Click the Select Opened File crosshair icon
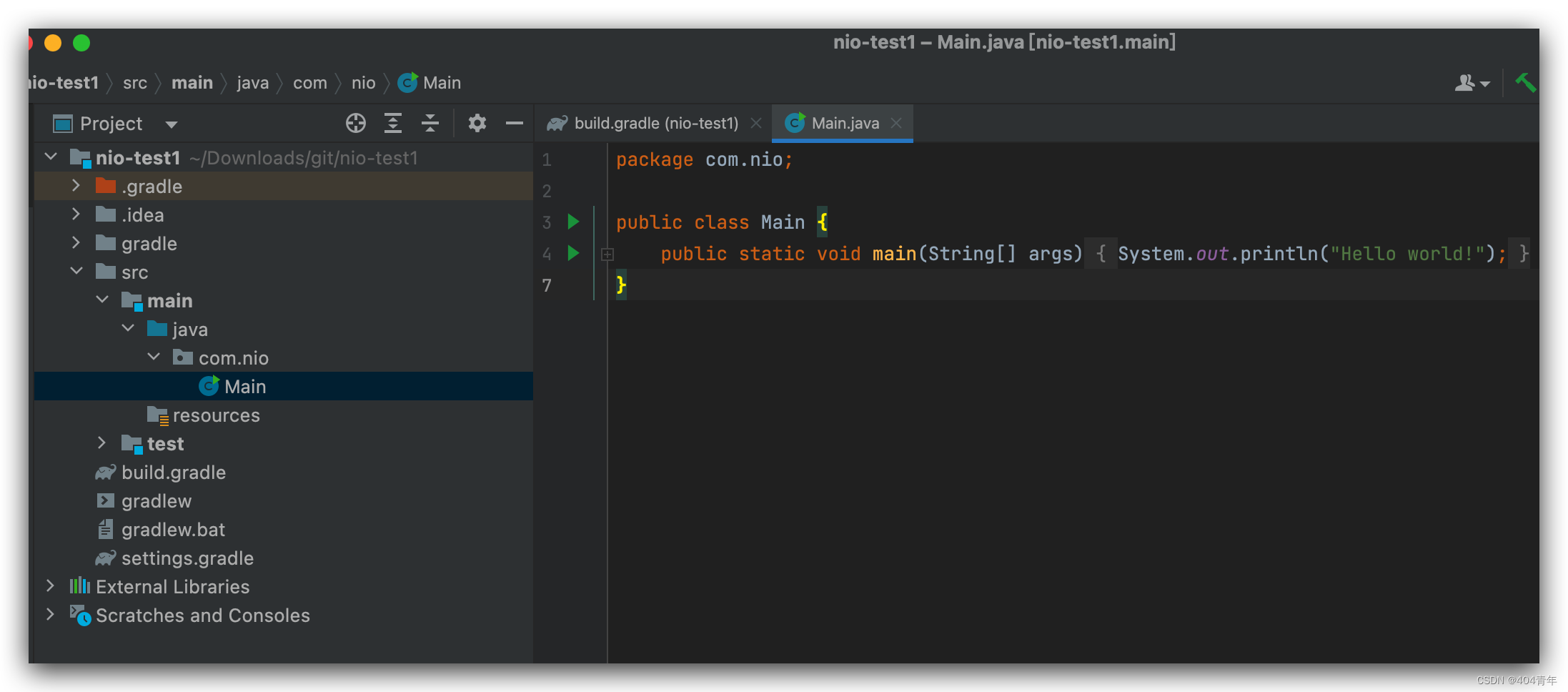 point(355,123)
